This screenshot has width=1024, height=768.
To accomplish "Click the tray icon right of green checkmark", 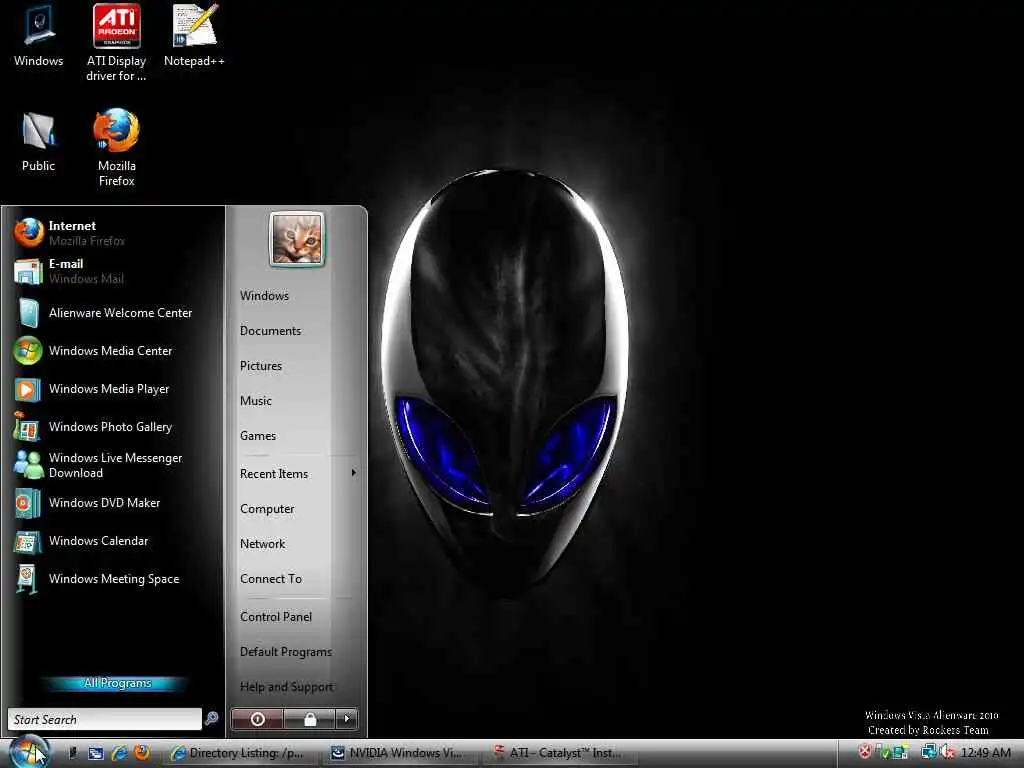I will [901, 752].
